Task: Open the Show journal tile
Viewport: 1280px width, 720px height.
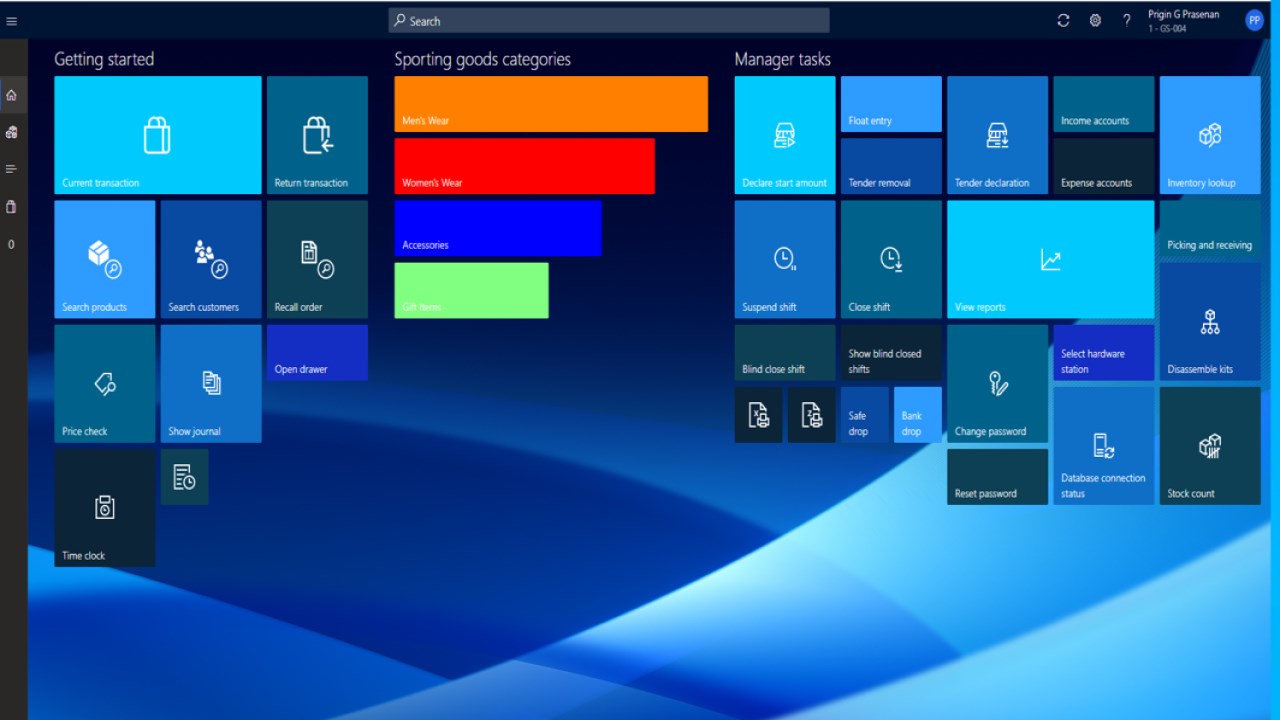Action: [211, 383]
